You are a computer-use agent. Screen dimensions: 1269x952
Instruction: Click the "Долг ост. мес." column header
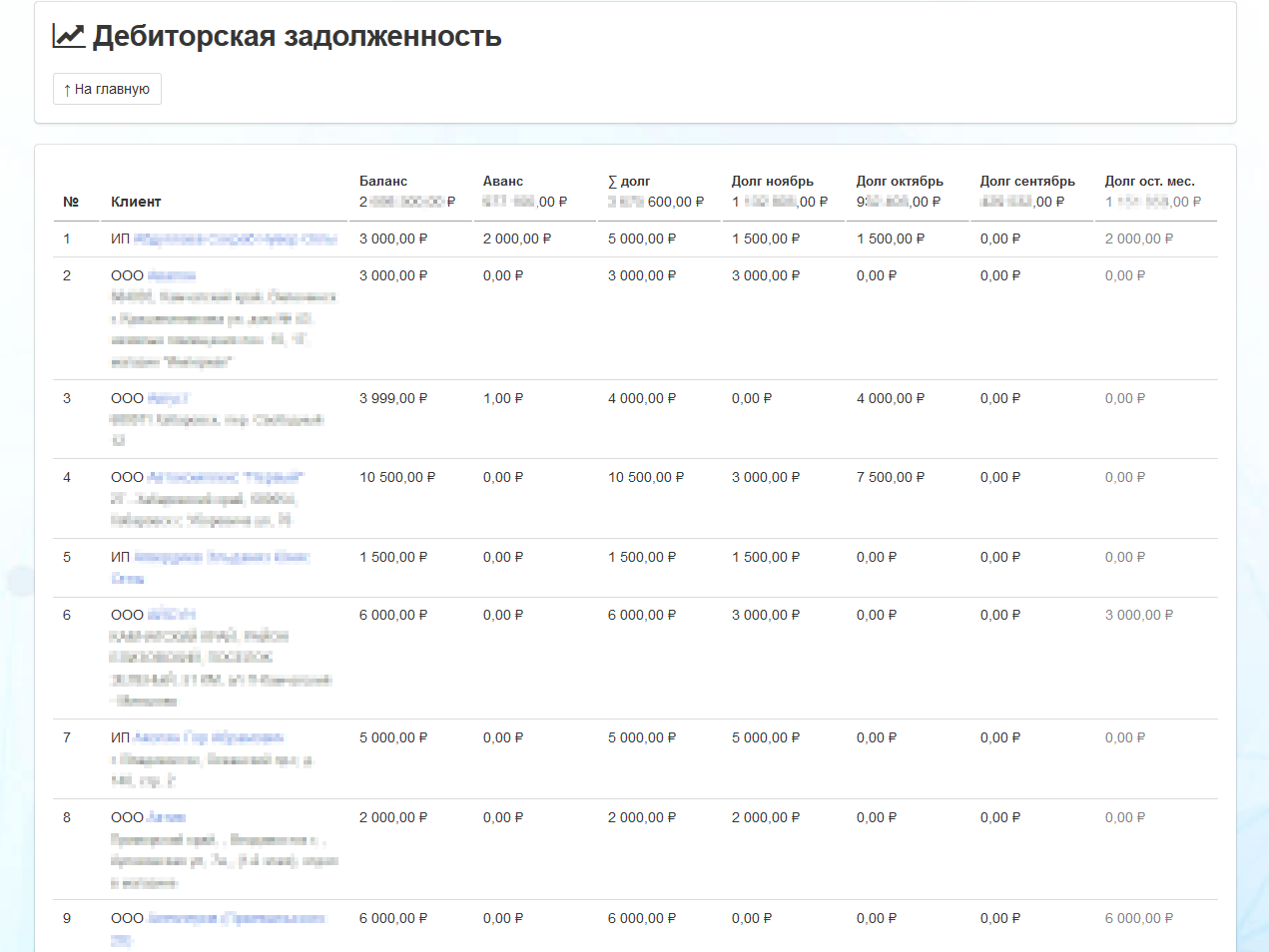pos(1149,182)
